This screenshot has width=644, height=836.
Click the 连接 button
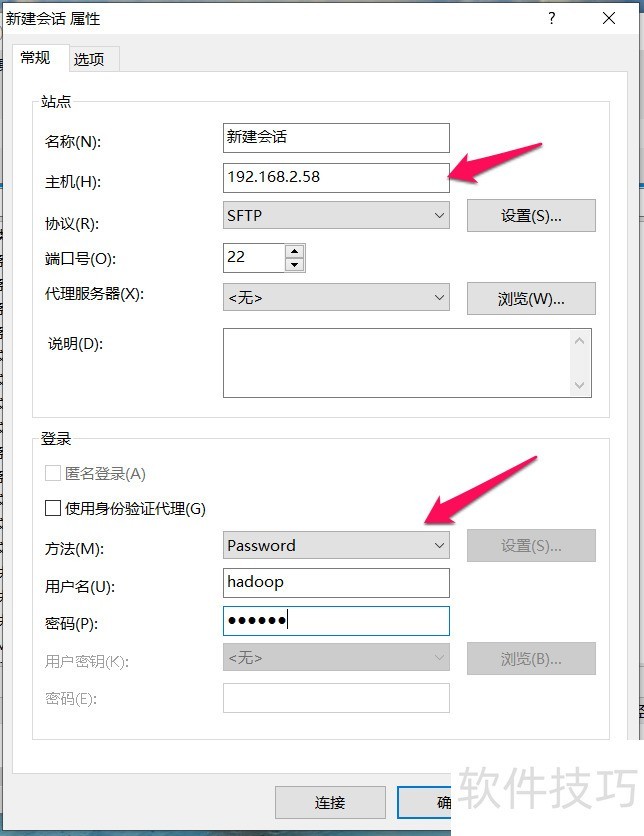click(330, 802)
